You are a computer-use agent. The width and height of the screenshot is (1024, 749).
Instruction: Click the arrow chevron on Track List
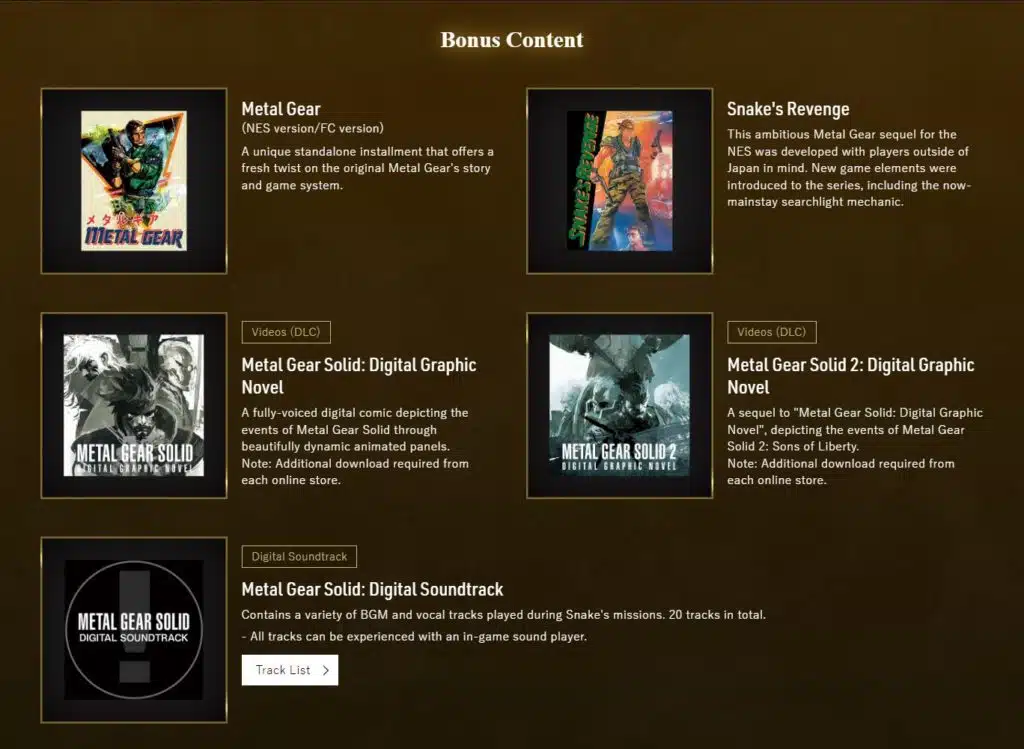[x=326, y=670]
